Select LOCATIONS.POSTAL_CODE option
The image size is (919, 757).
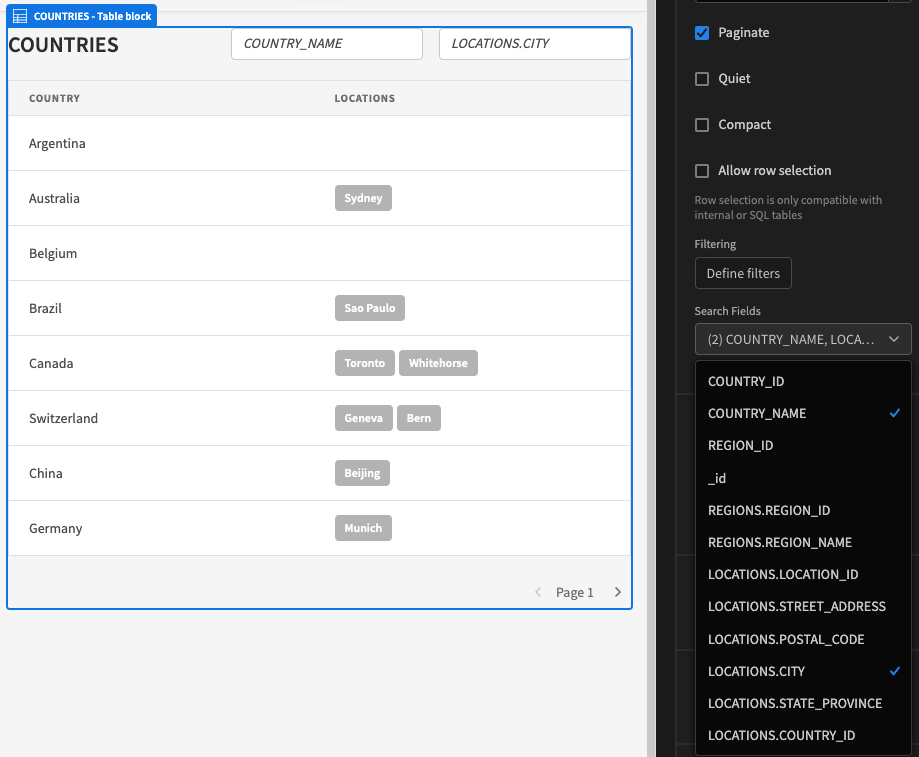tap(803, 639)
